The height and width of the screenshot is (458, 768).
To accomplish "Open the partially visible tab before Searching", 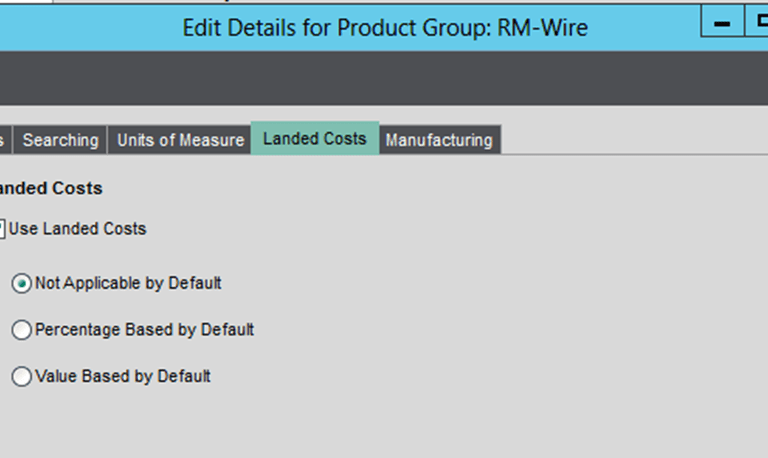I will (x=5, y=140).
